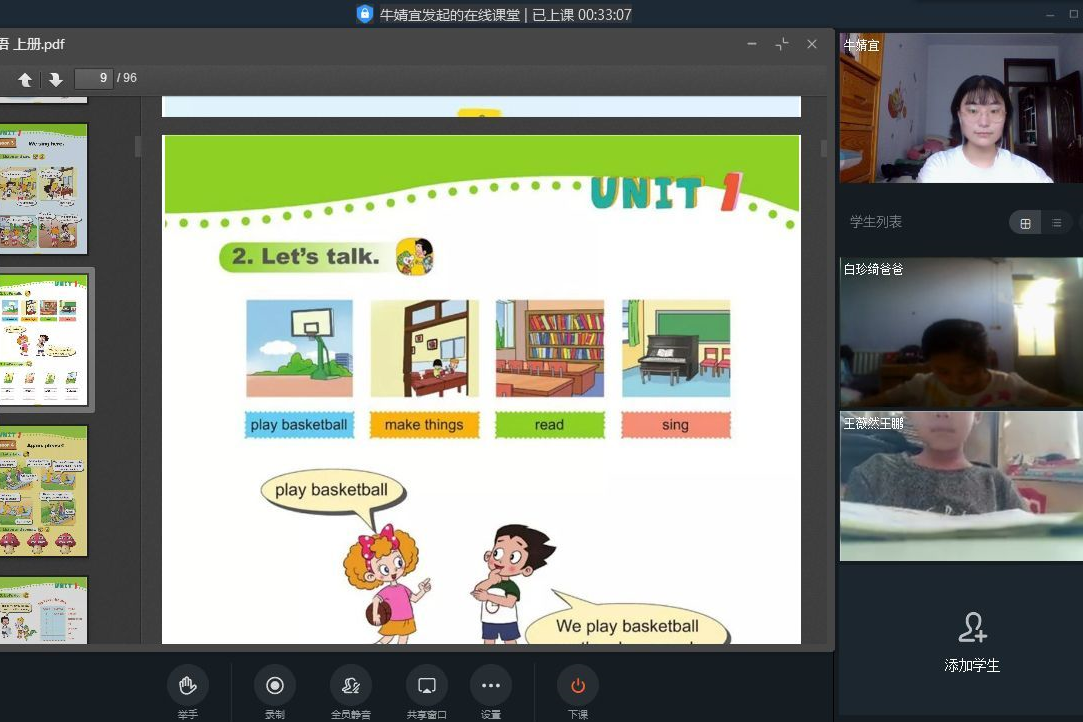The height and width of the screenshot is (722, 1083).
Task: Open the page thumbnail above the selected one
Action: [x=44, y=189]
